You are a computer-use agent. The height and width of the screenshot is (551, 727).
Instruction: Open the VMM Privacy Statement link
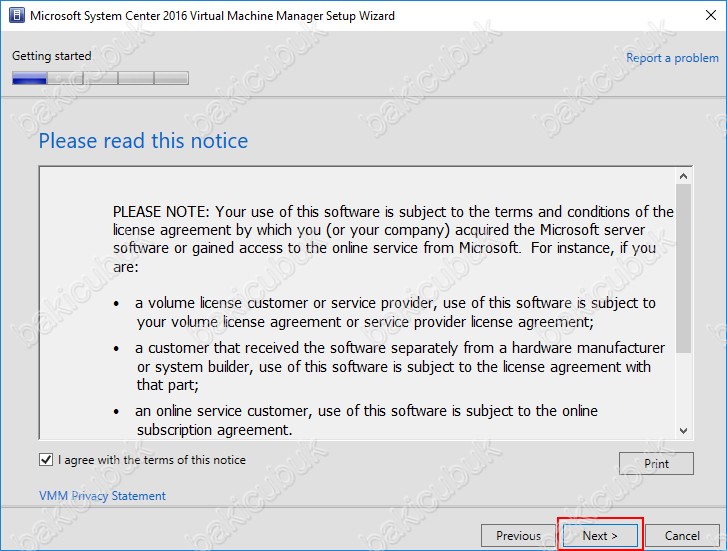tap(102, 496)
